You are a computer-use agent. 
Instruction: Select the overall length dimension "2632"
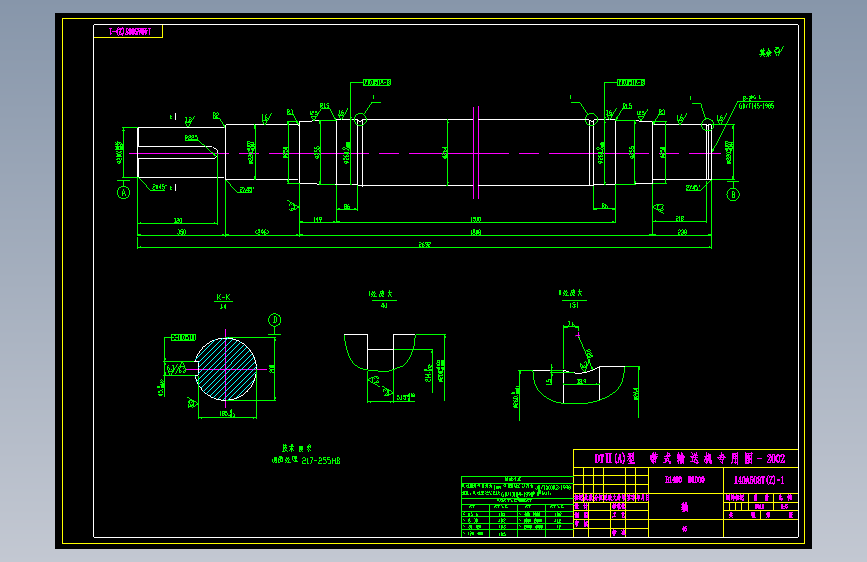pos(424,244)
